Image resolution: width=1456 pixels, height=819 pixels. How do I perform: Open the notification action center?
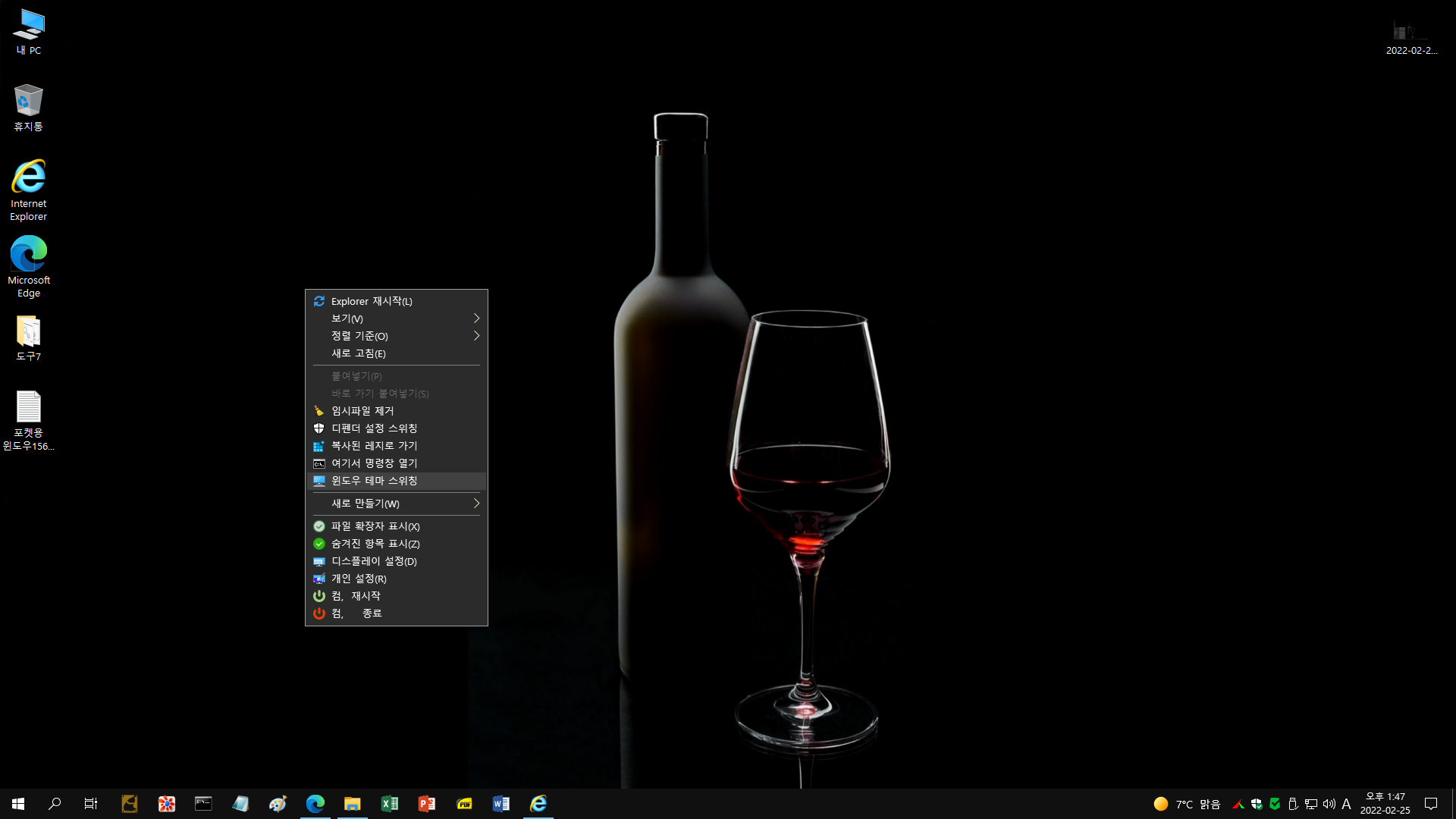pos(1431,804)
